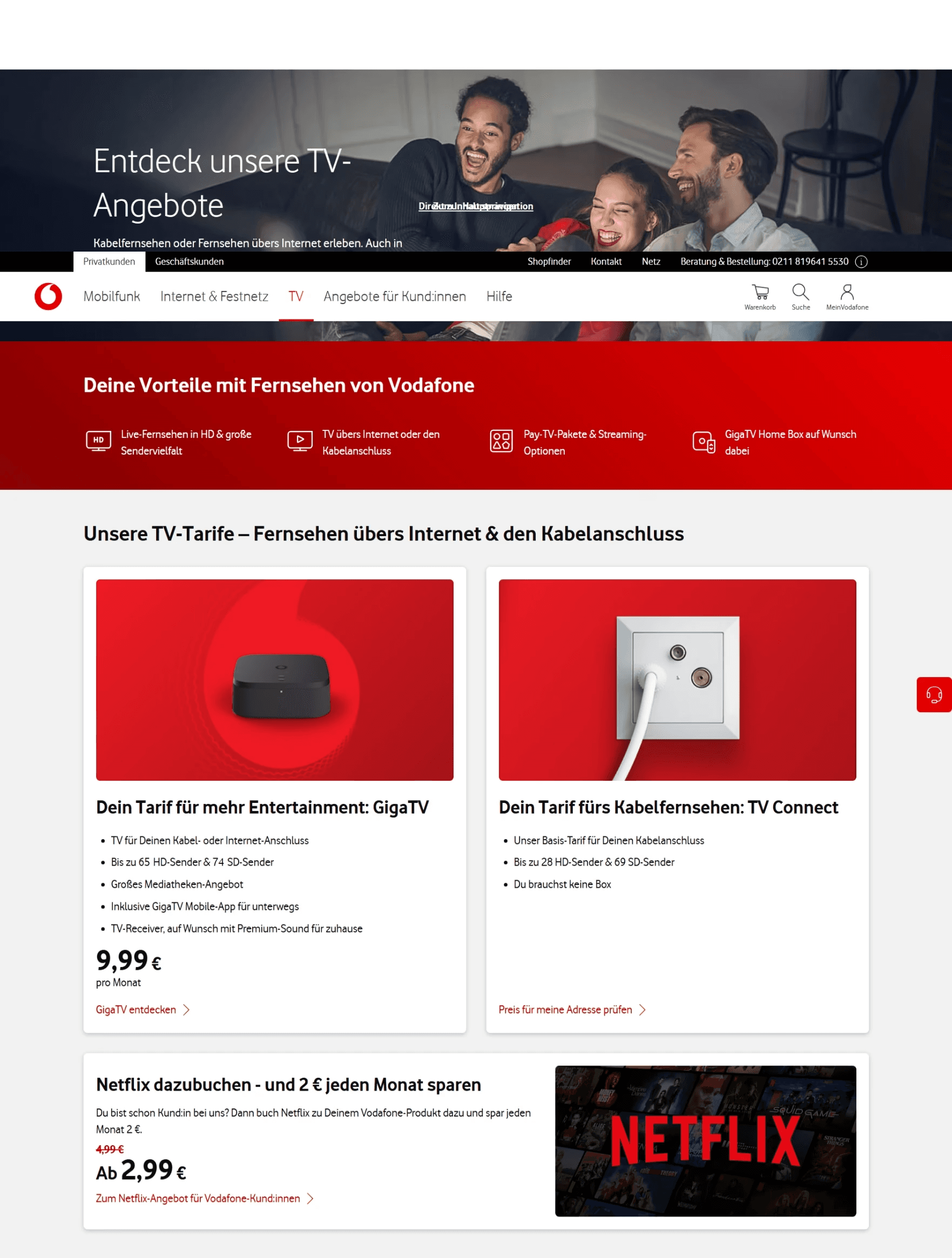Click the info icon next to phone number
The width and height of the screenshot is (952, 1258).
(861, 262)
